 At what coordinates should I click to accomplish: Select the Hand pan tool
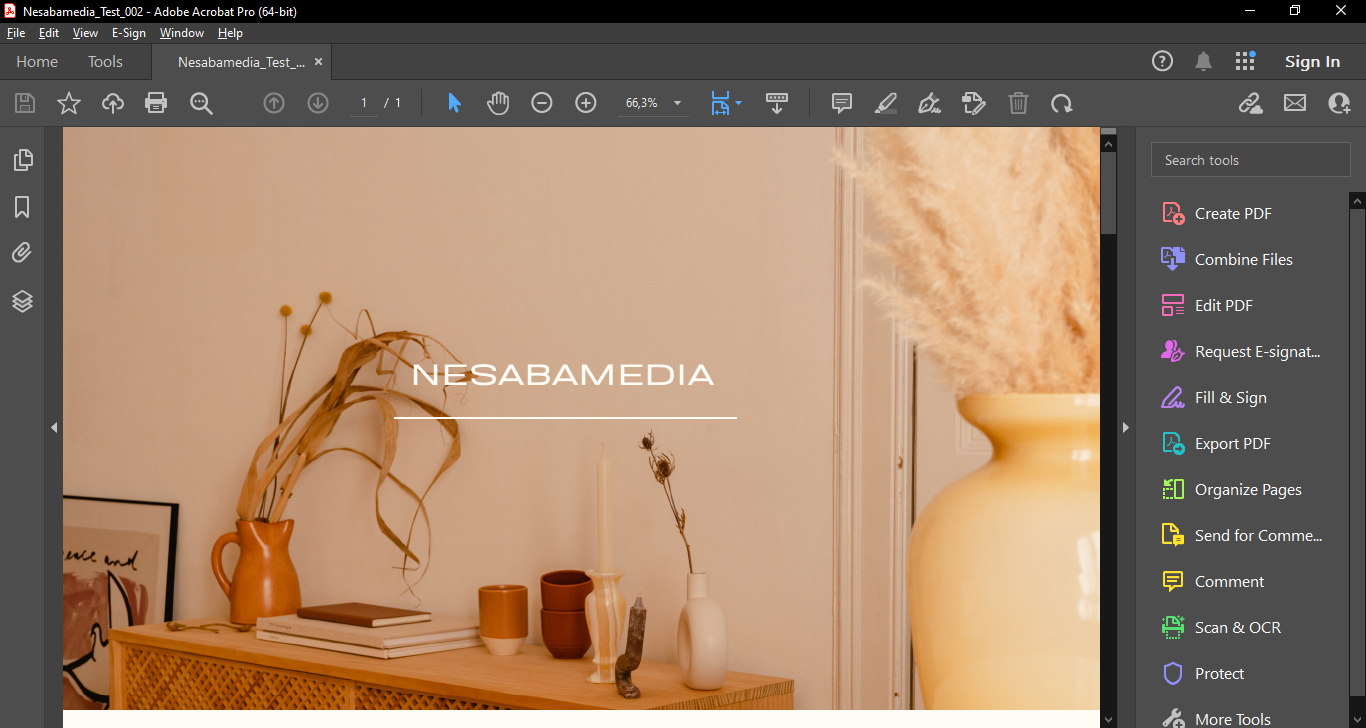pyautogui.click(x=498, y=103)
